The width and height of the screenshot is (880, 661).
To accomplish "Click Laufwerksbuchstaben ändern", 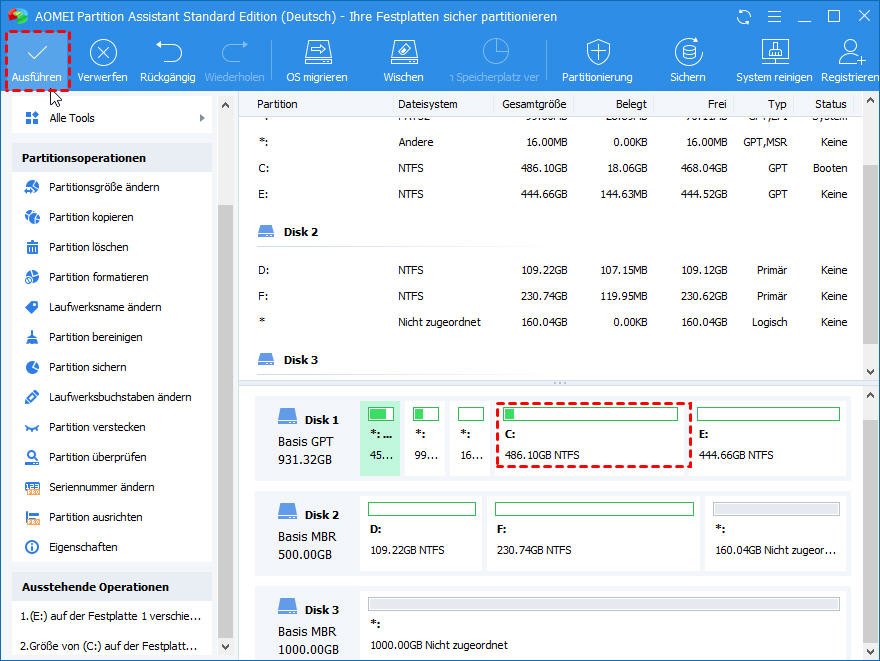I will tap(112, 397).
